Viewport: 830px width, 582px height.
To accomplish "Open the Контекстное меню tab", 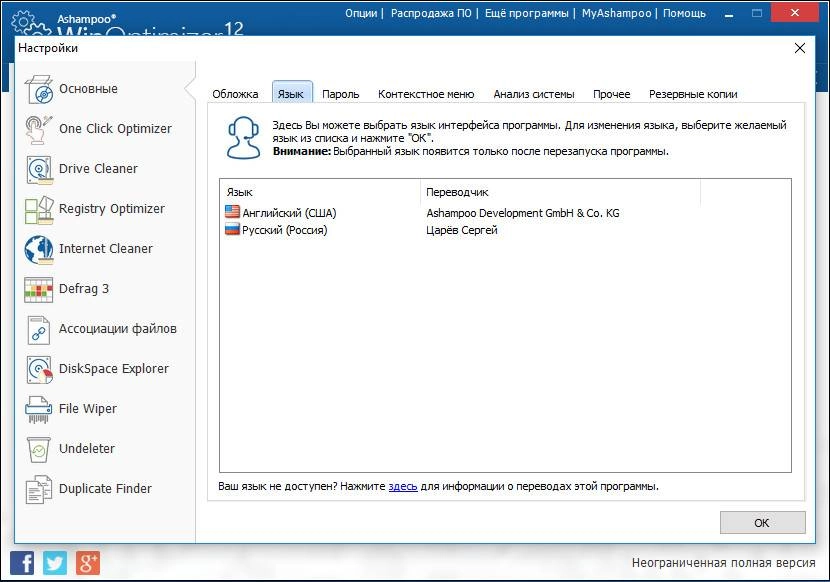I will (426, 94).
